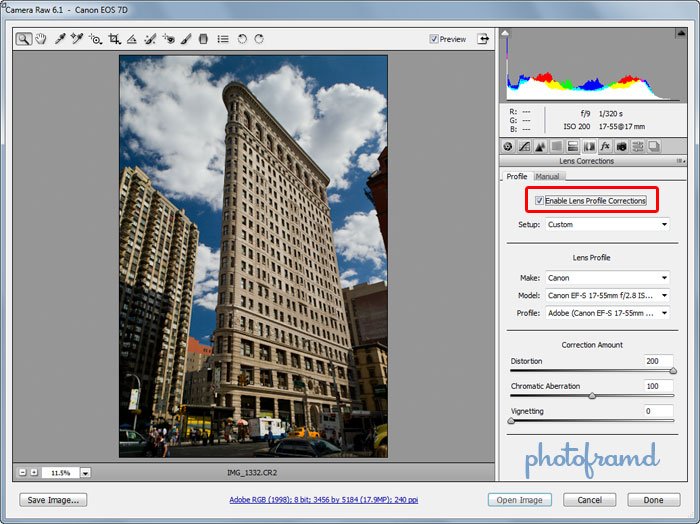Click the ISO 200 exposure readout

click(576, 126)
